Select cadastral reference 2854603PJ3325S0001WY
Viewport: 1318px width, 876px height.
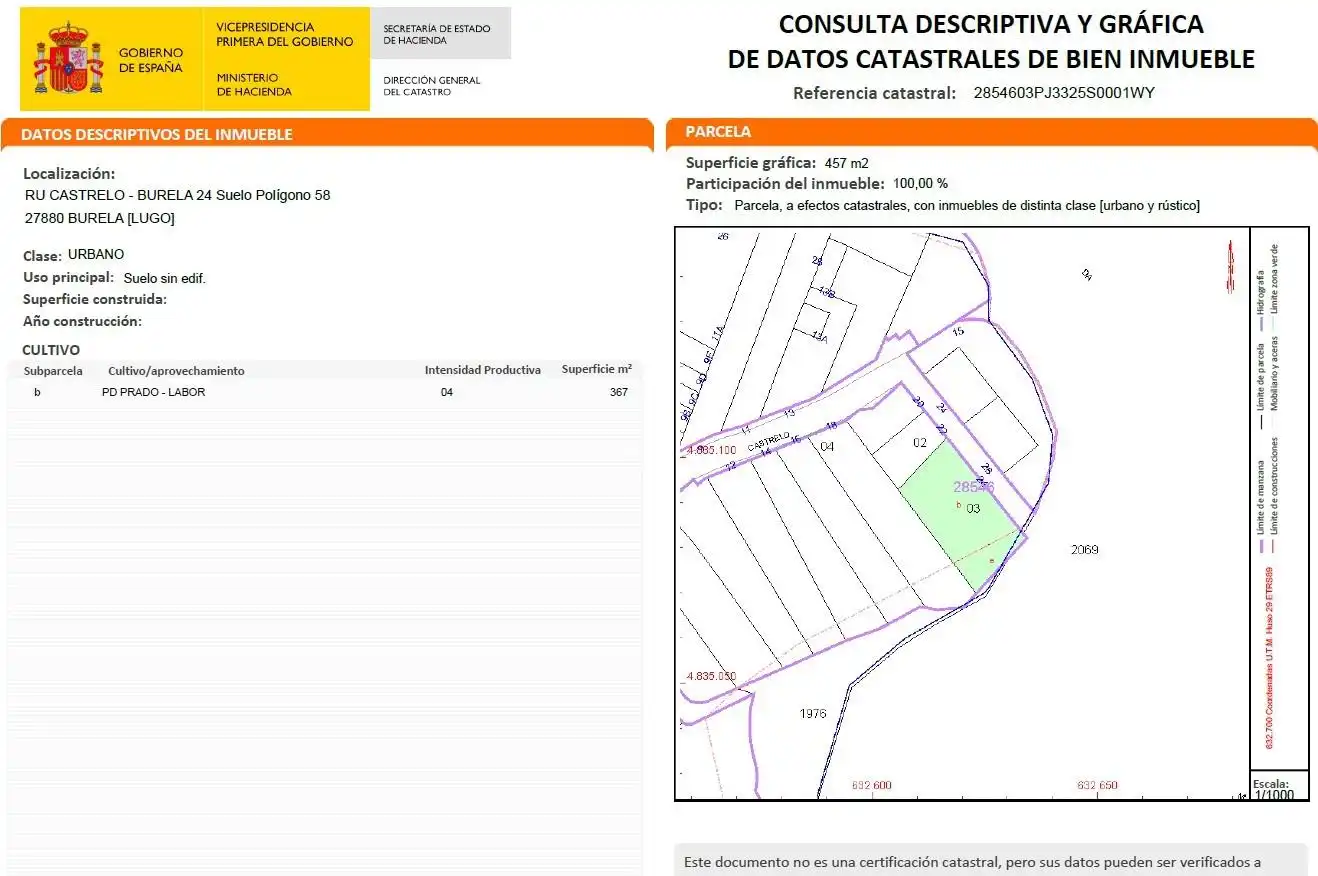(x=1064, y=93)
